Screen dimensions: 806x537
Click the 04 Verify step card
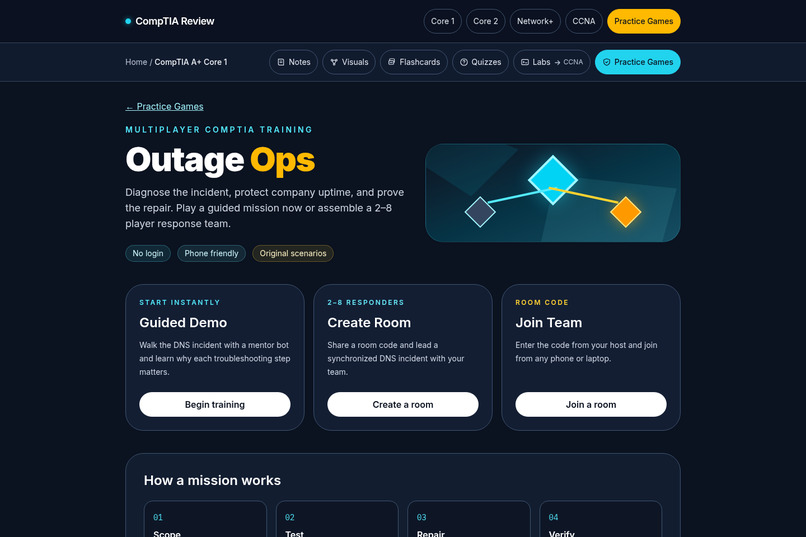click(600, 519)
